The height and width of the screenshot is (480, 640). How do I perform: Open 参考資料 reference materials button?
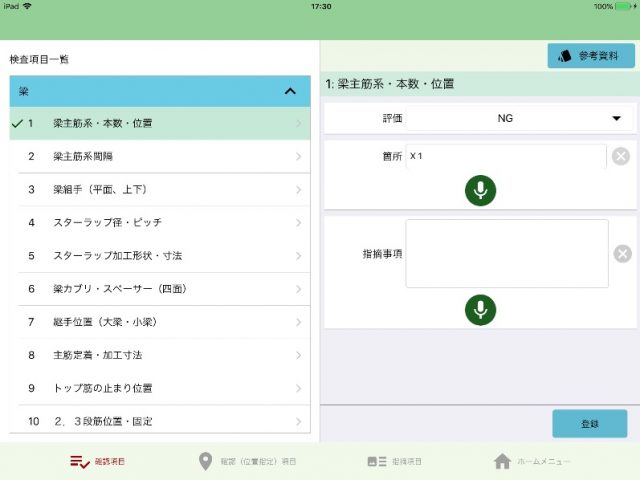point(590,56)
